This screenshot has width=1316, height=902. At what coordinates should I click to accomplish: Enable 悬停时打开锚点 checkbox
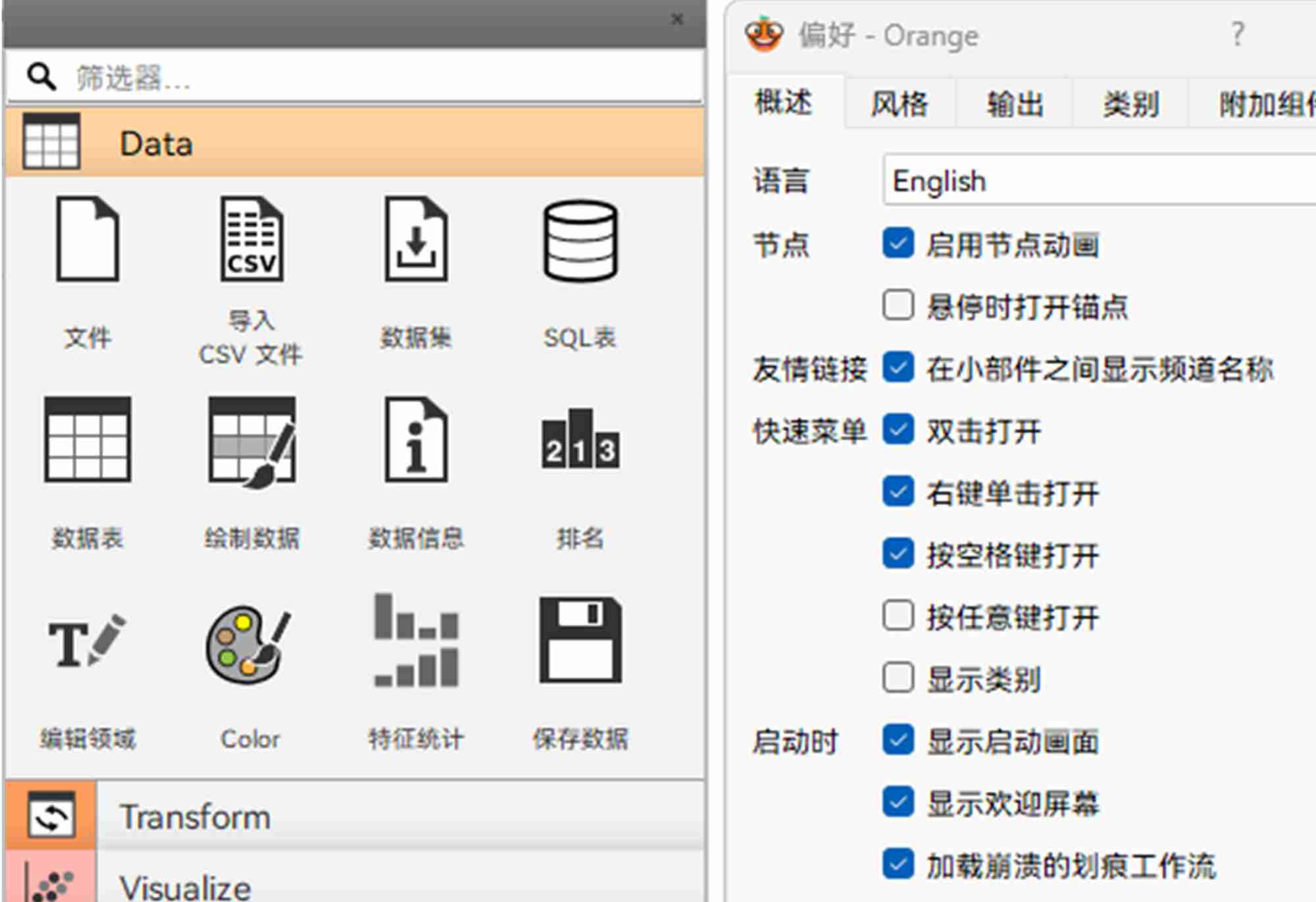click(x=898, y=305)
